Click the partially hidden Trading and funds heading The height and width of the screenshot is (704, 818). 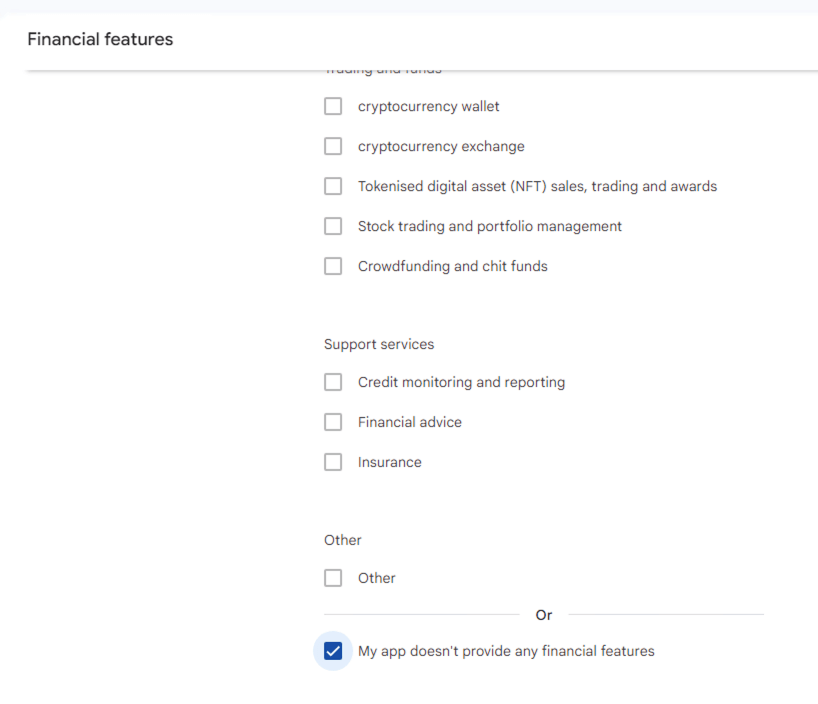coord(382,71)
